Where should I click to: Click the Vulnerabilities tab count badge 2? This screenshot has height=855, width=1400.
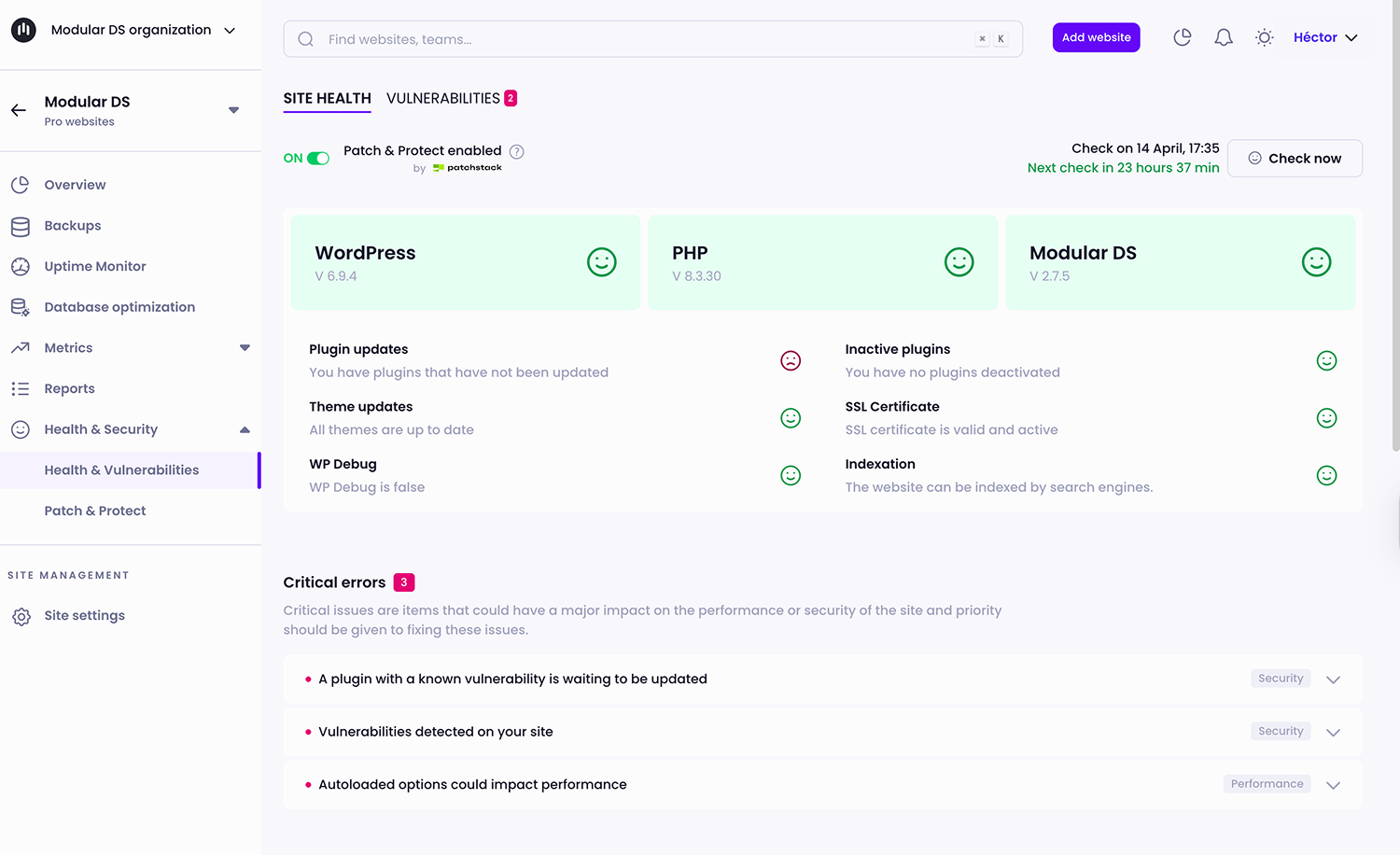point(511,98)
